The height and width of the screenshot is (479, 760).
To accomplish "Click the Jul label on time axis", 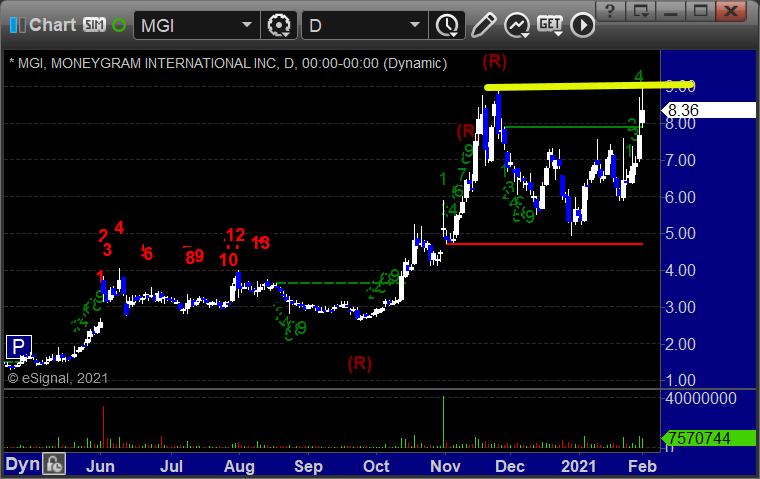I will (x=171, y=466).
